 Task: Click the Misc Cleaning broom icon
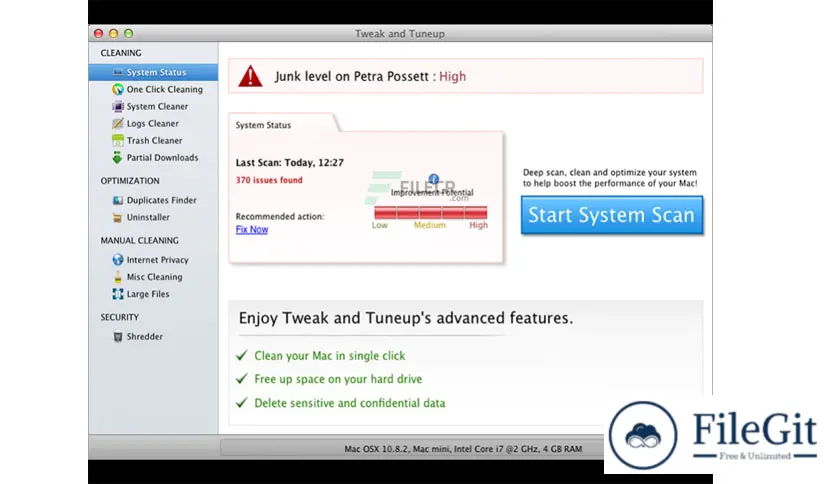point(118,277)
